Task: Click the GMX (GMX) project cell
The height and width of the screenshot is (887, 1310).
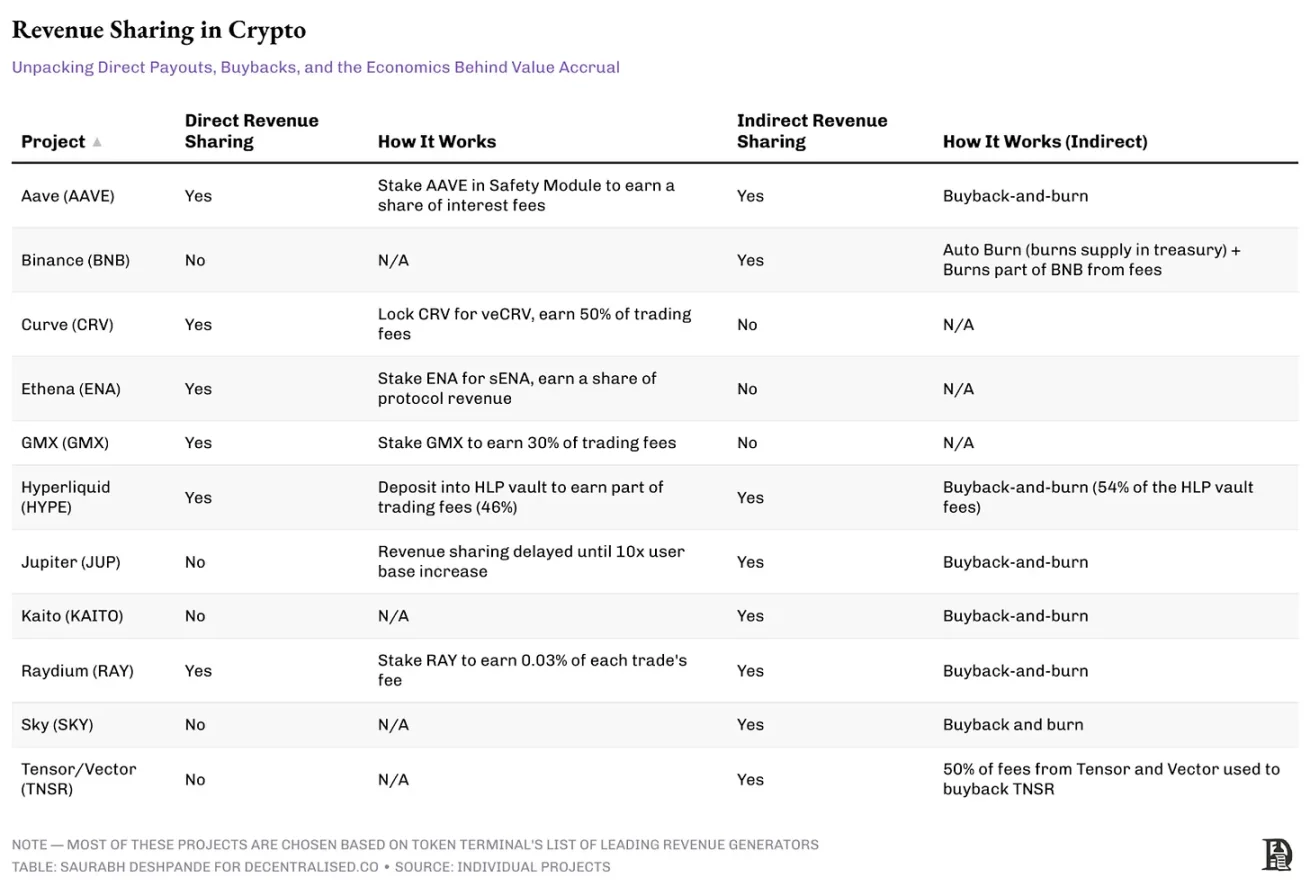Action: [x=65, y=443]
